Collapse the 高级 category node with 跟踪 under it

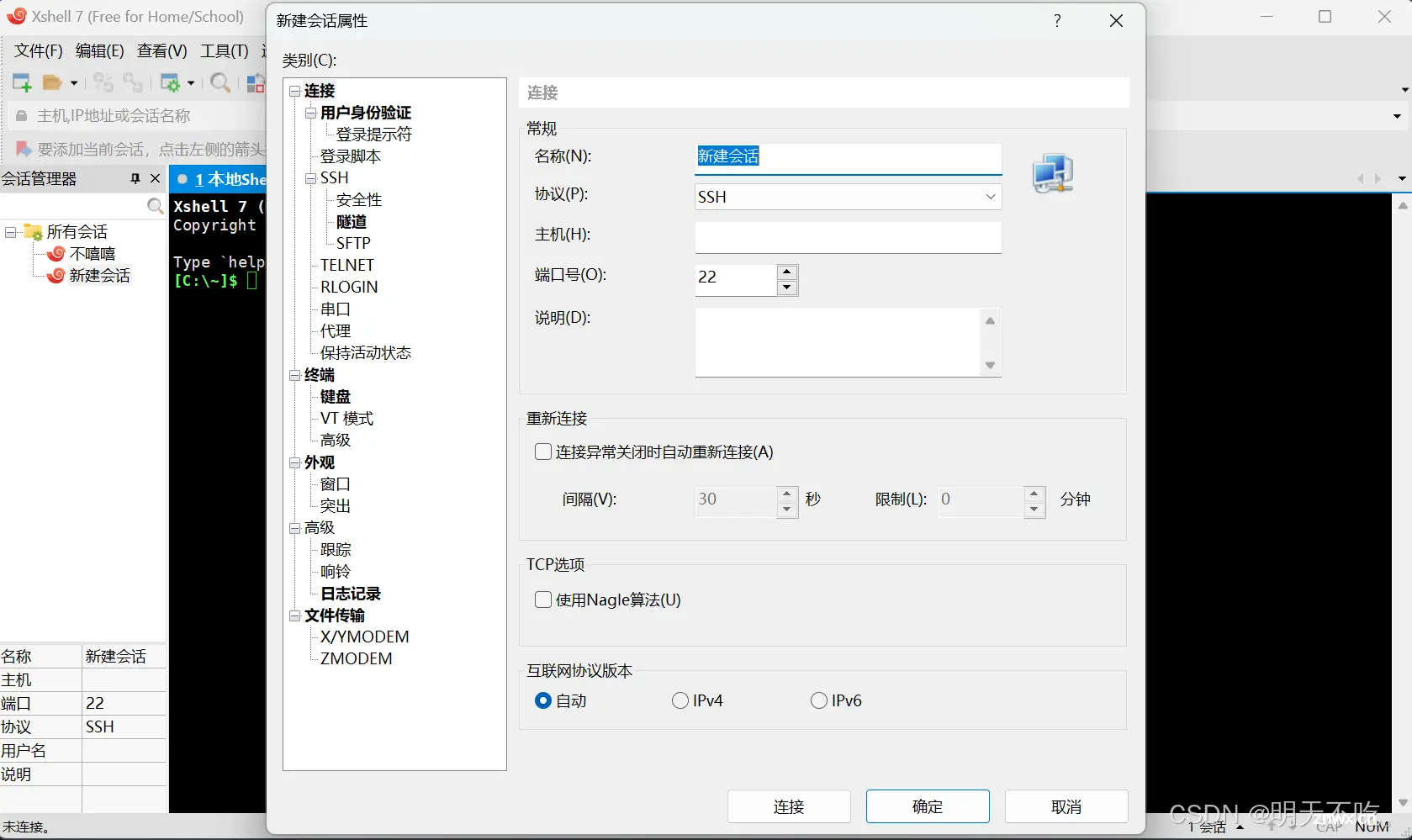[x=294, y=528]
